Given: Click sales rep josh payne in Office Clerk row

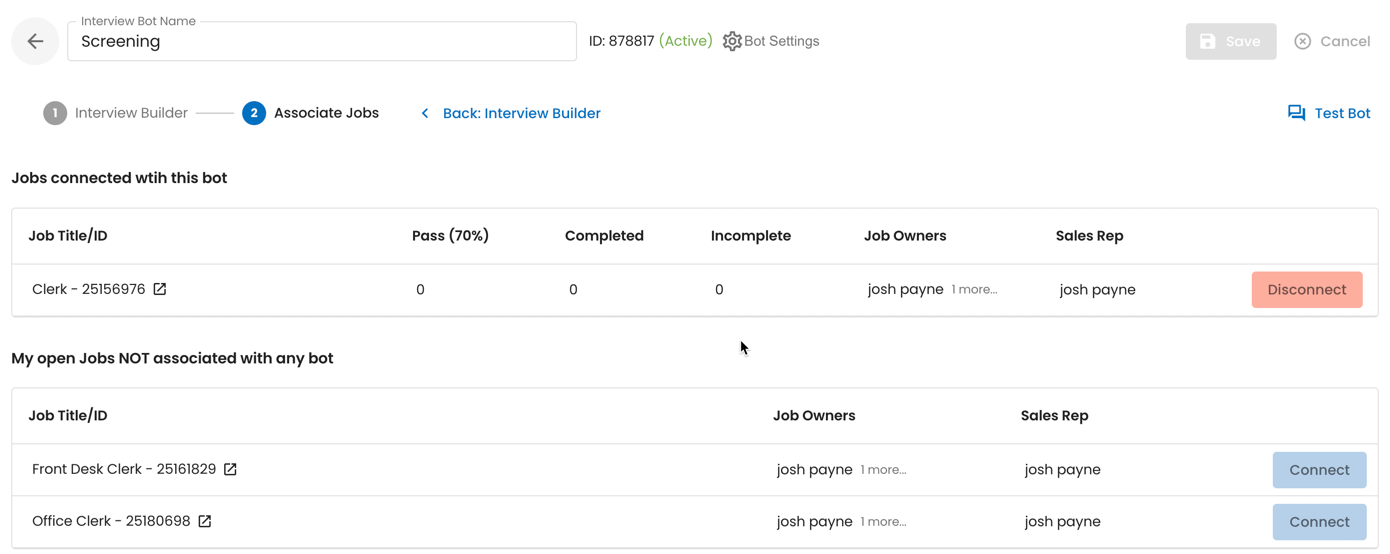Looking at the screenshot, I should coord(1062,521).
